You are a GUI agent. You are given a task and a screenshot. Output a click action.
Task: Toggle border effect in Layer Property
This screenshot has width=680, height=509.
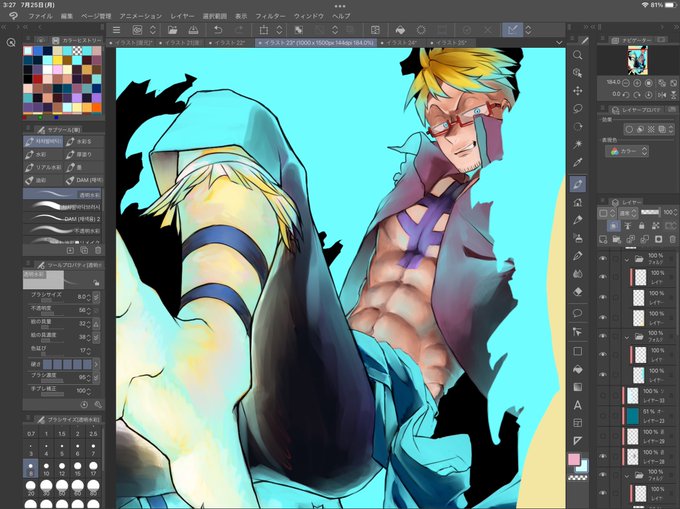point(629,129)
